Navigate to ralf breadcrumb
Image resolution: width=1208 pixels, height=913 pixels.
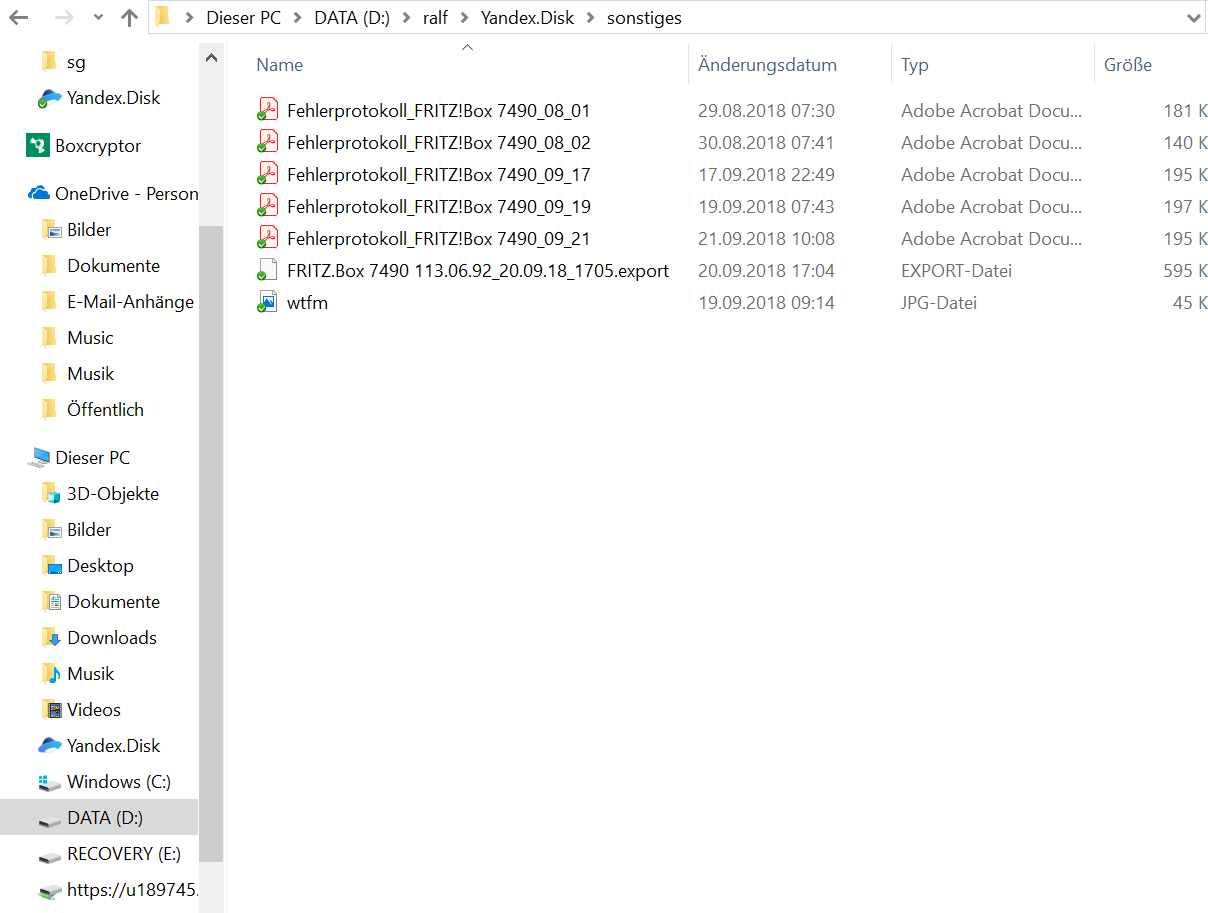[x=435, y=18]
